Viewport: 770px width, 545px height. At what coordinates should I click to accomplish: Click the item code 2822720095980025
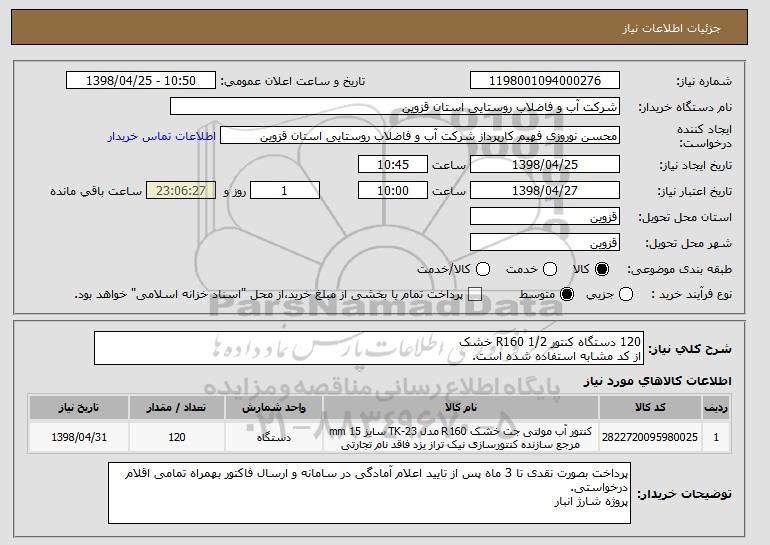coord(650,437)
